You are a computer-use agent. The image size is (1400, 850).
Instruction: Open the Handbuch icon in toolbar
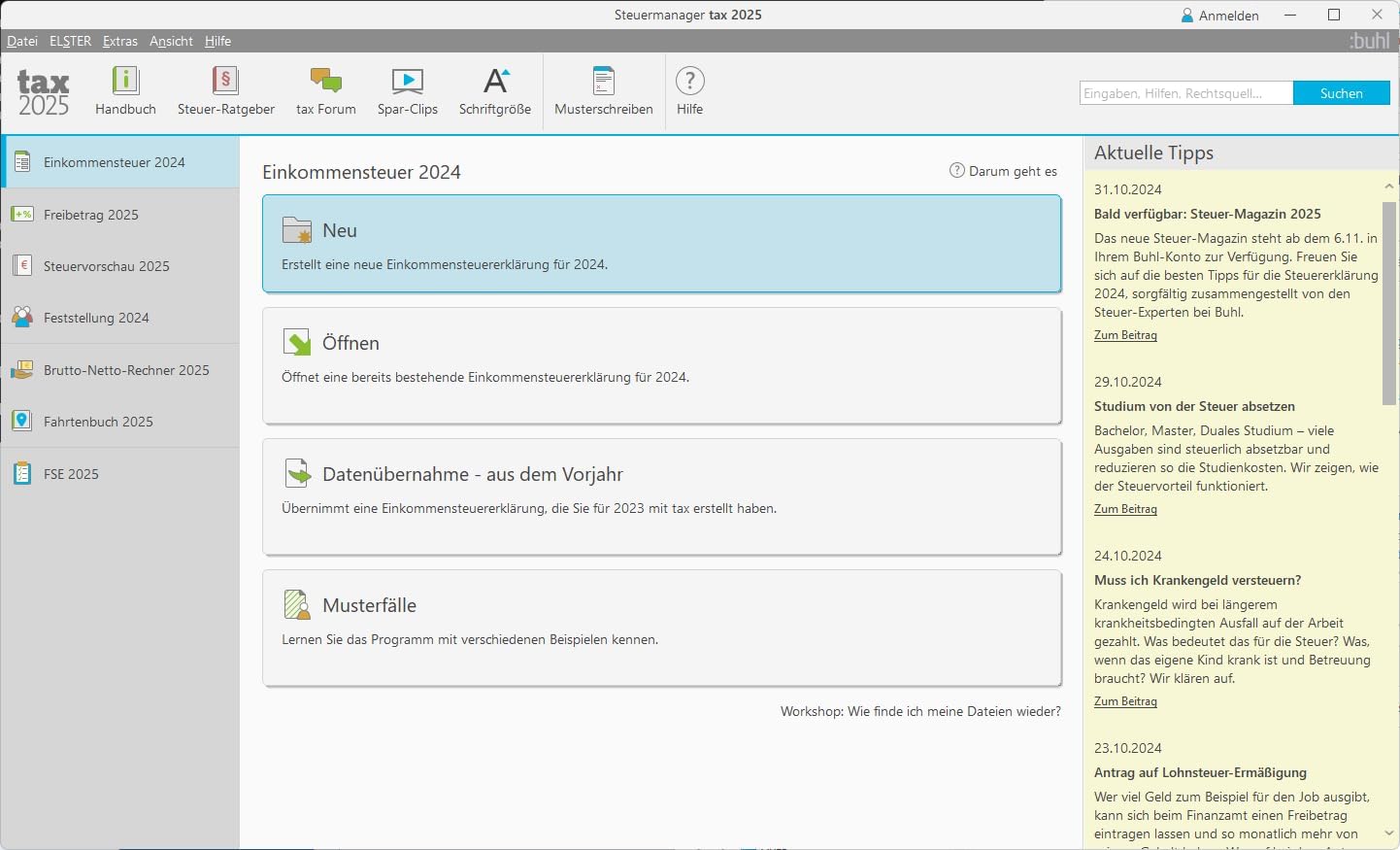(125, 81)
